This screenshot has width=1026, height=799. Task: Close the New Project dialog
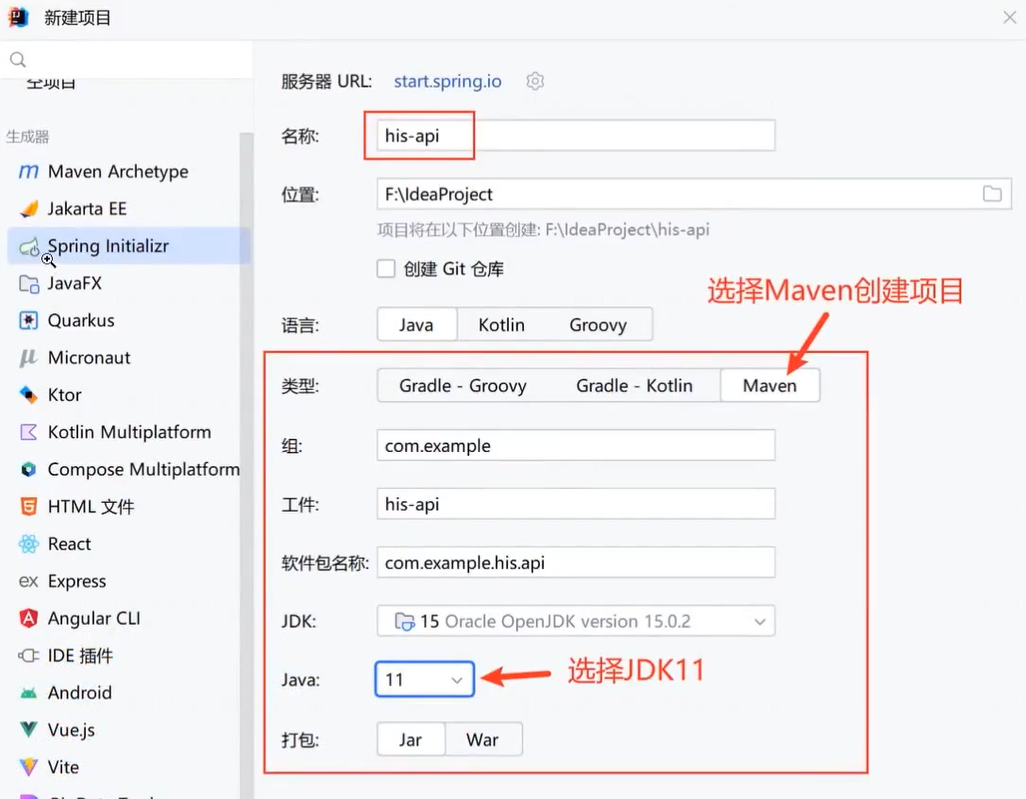click(x=1010, y=17)
